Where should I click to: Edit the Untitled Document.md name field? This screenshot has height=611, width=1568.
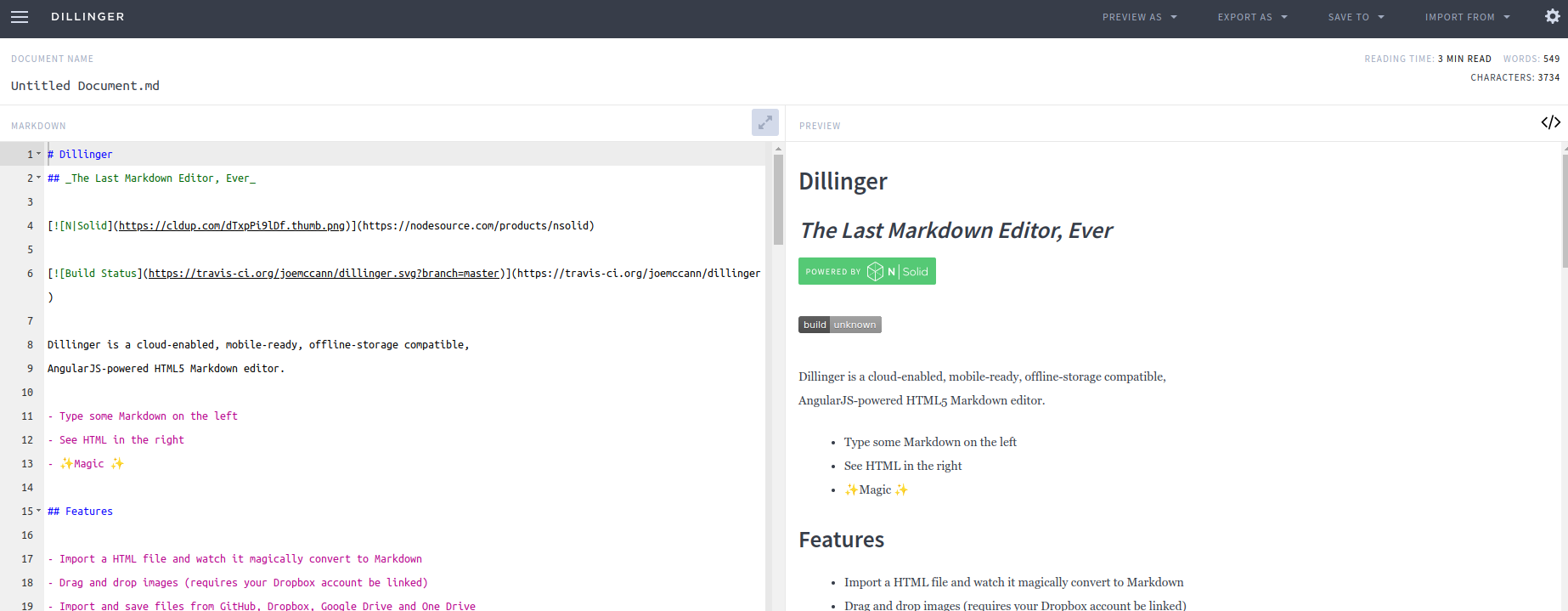(x=85, y=86)
